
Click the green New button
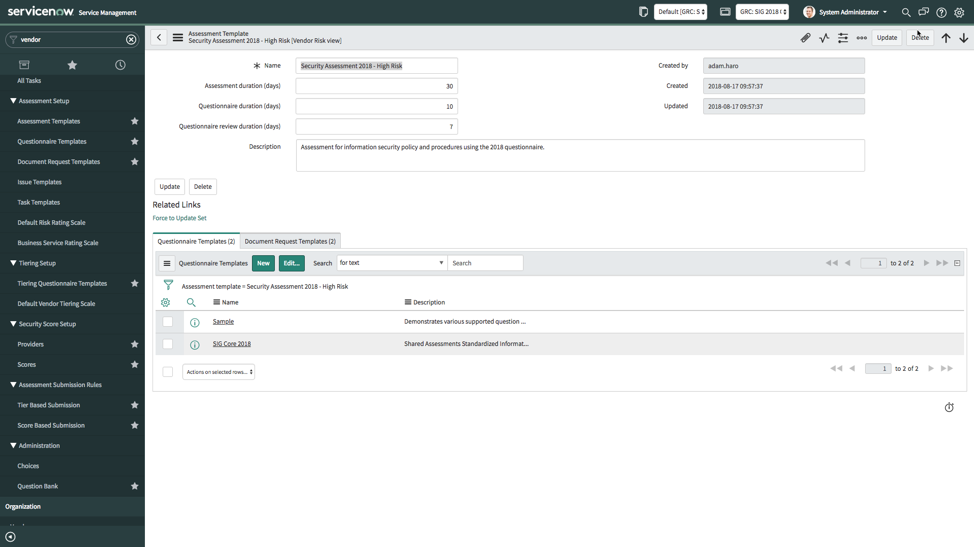click(x=263, y=263)
